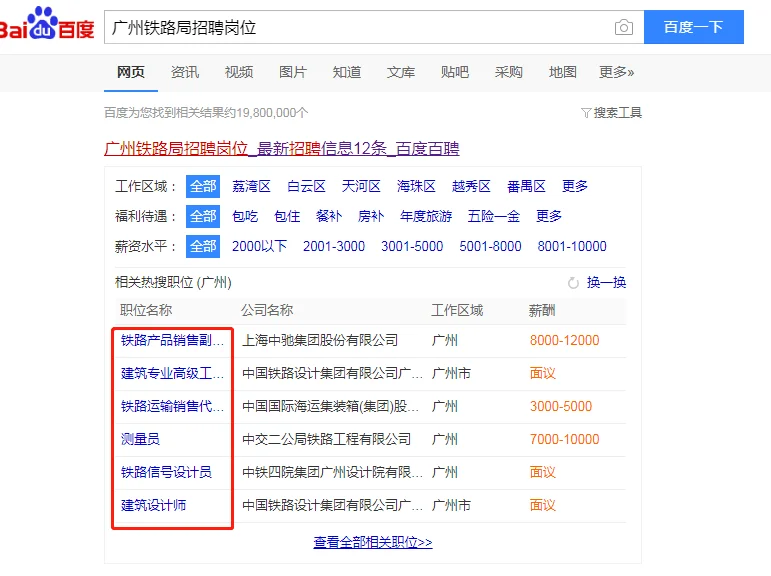771x576 pixels.
Task: Filter benefits by 包吃
Action: [245, 216]
